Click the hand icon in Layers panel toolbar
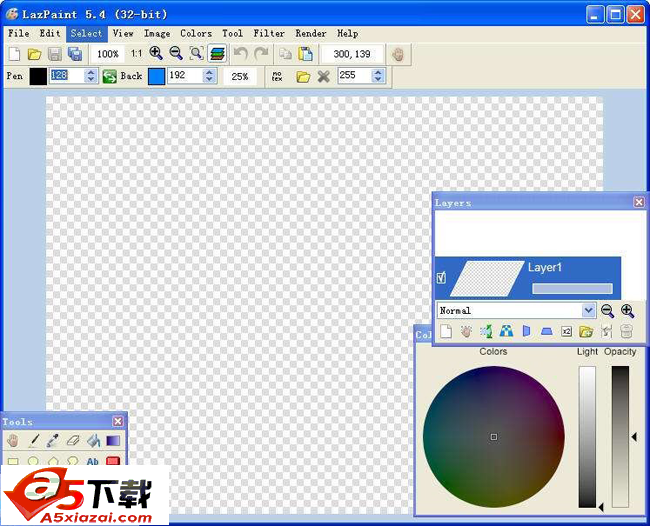The width and height of the screenshot is (650, 526). pyautogui.click(x=466, y=332)
